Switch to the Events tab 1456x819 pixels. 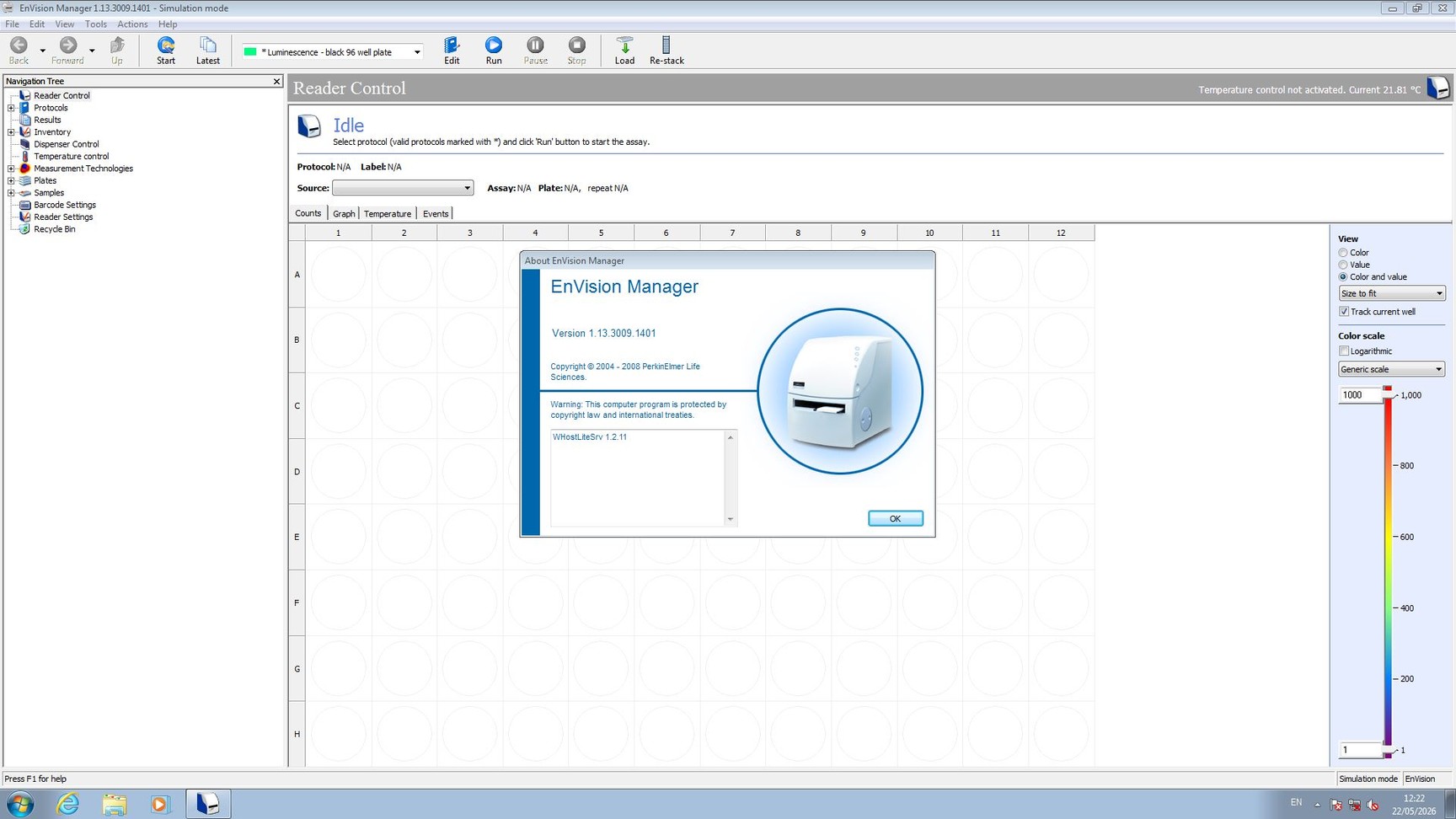click(x=436, y=214)
